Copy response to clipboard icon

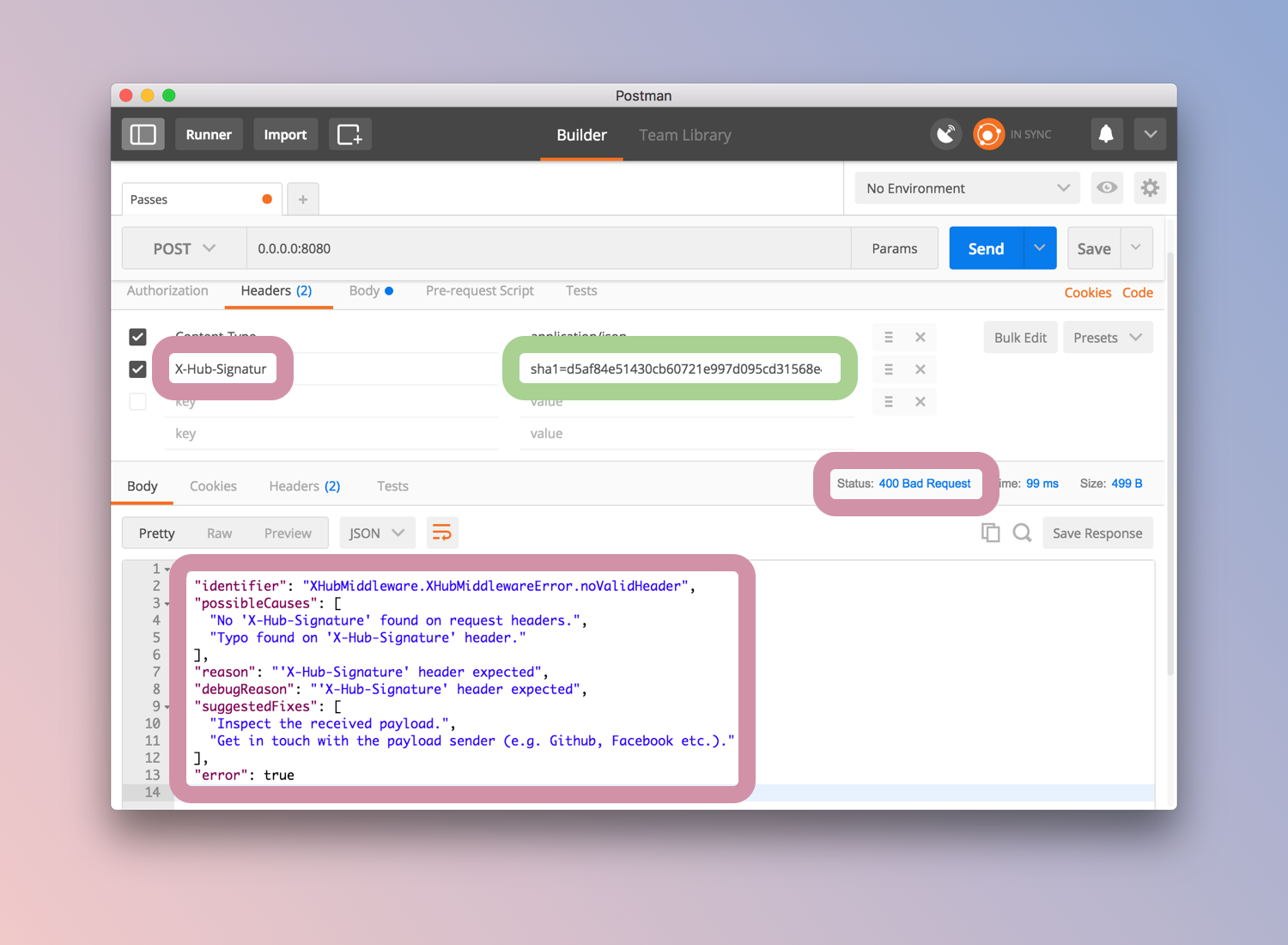coord(990,533)
